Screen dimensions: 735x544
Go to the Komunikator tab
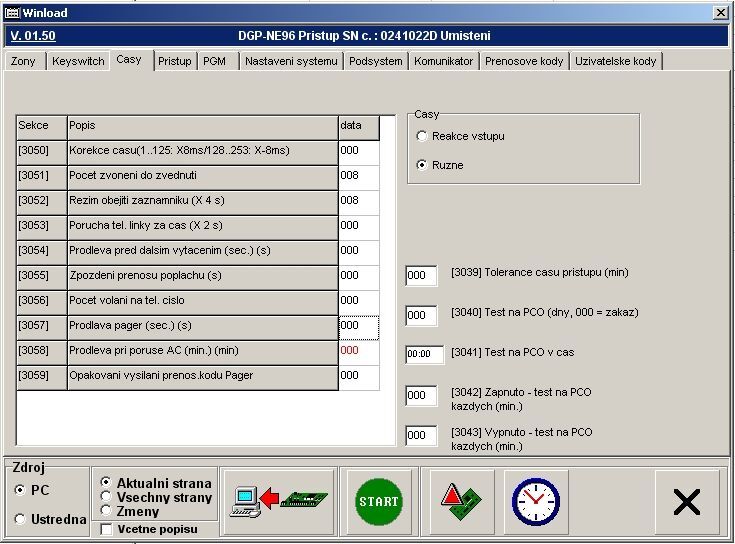[x=443, y=61]
